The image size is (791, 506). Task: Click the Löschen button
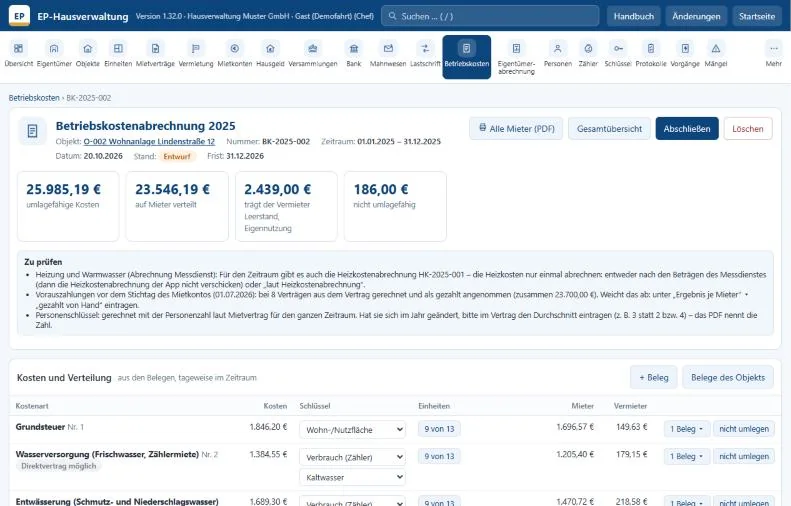point(748,129)
